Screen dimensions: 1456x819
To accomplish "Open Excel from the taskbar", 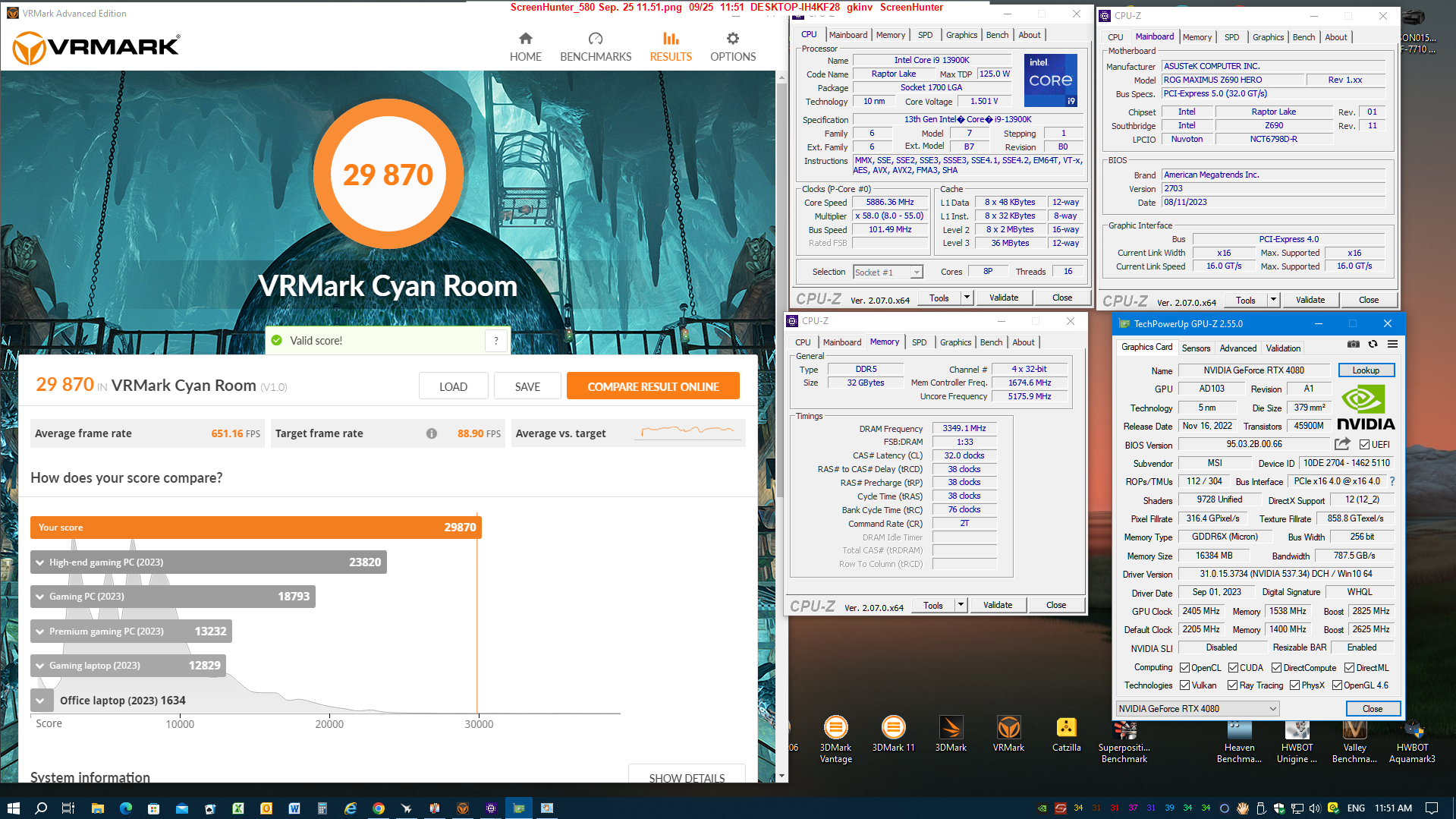I will click(237, 808).
